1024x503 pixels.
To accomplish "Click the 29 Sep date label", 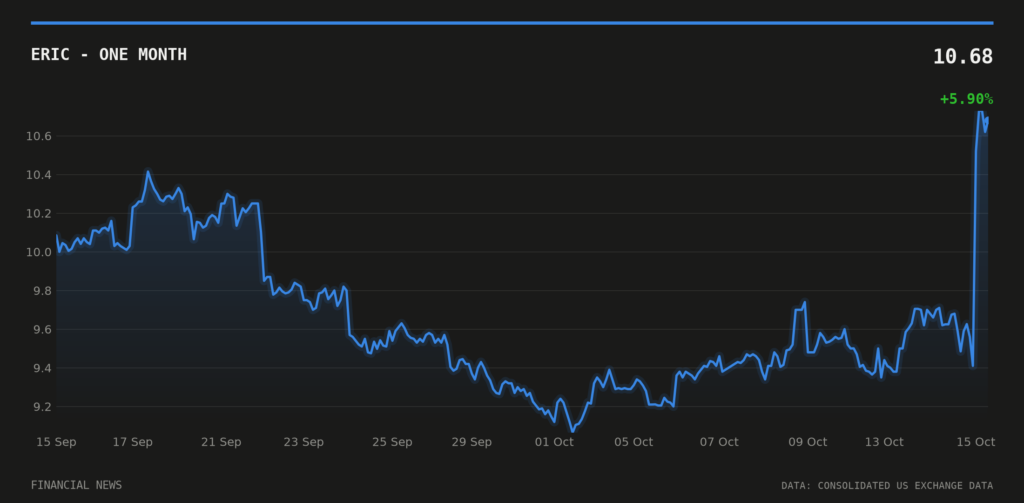I will 472,442.
